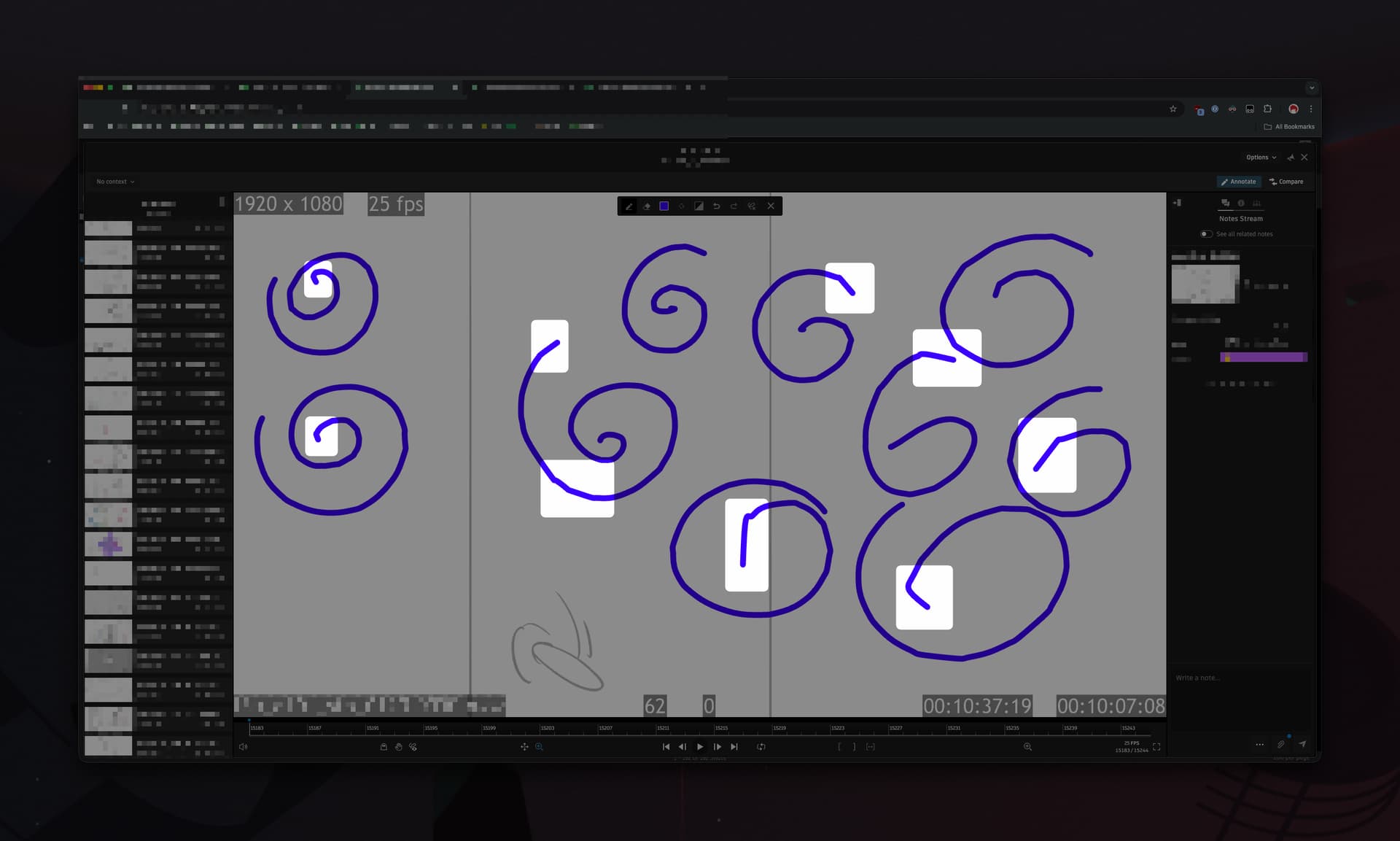Screen dimensions: 1400x841
Task: Click the Annotate button
Action: pos(1239,182)
